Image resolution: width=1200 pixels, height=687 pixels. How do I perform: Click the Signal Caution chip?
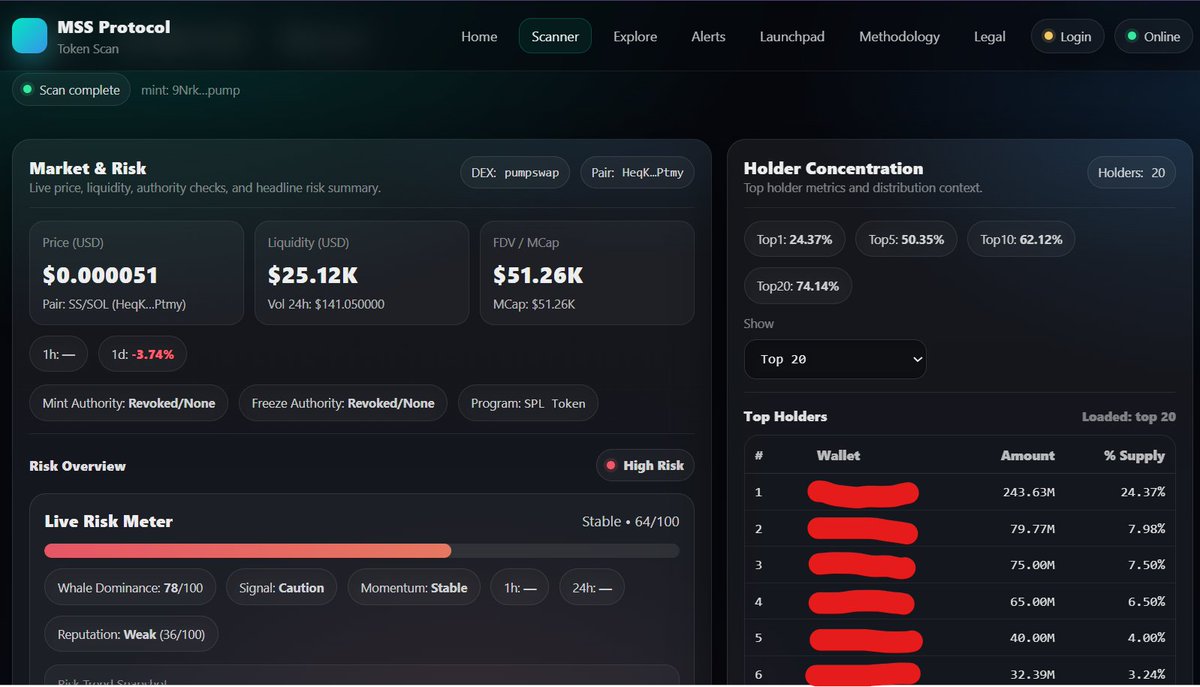(281, 588)
